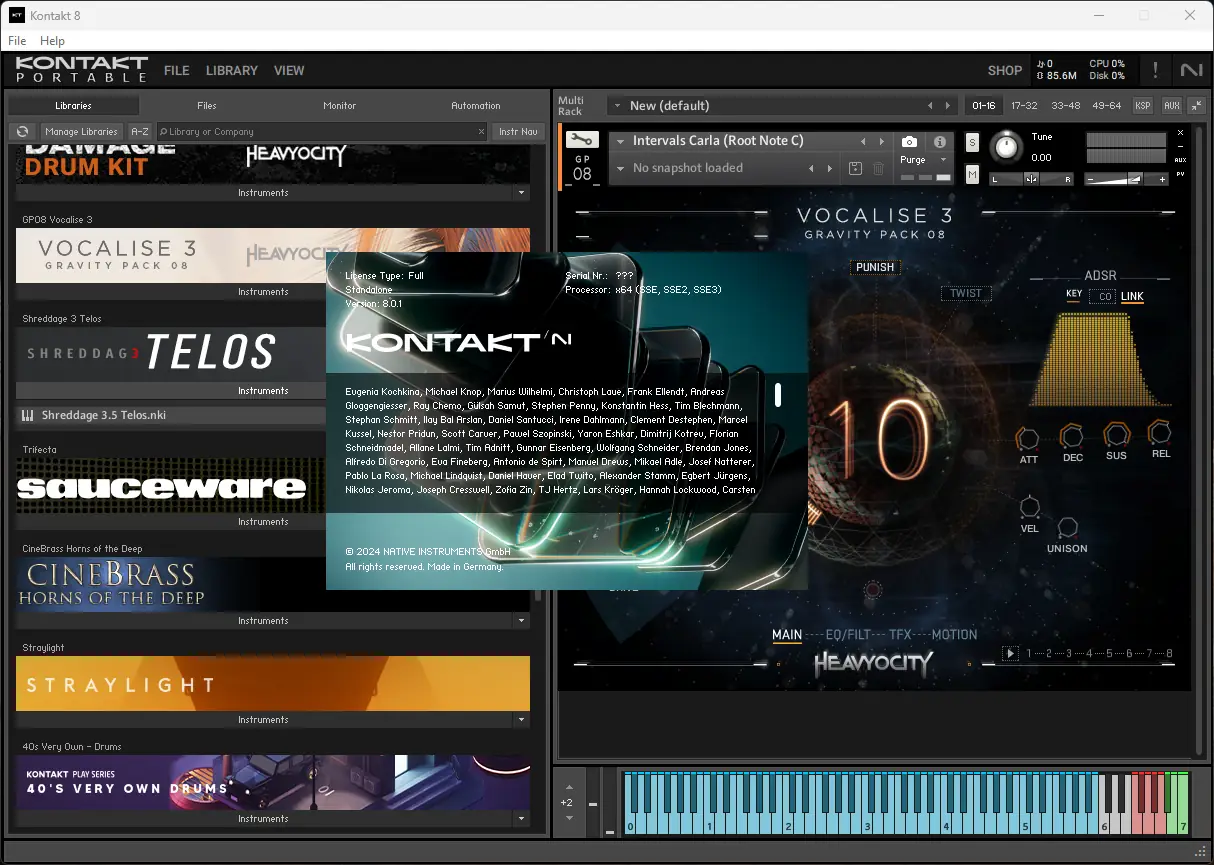Open the LIBRARY header menu
Image resolution: width=1214 pixels, height=865 pixels.
[232, 71]
